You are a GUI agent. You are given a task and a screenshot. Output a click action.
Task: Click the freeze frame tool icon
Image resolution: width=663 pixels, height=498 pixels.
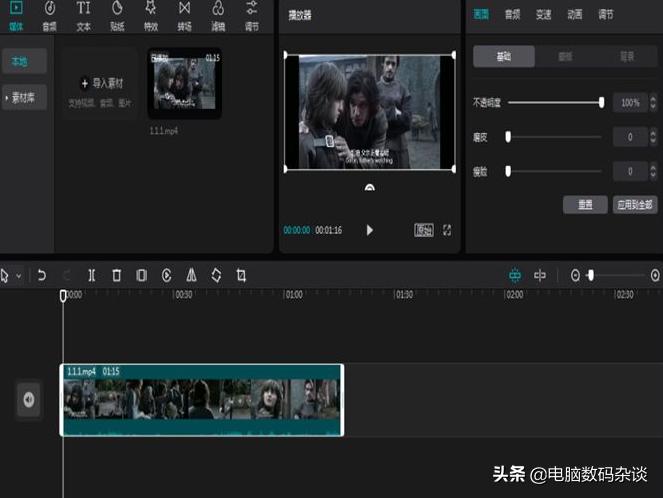click(x=142, y=276)
